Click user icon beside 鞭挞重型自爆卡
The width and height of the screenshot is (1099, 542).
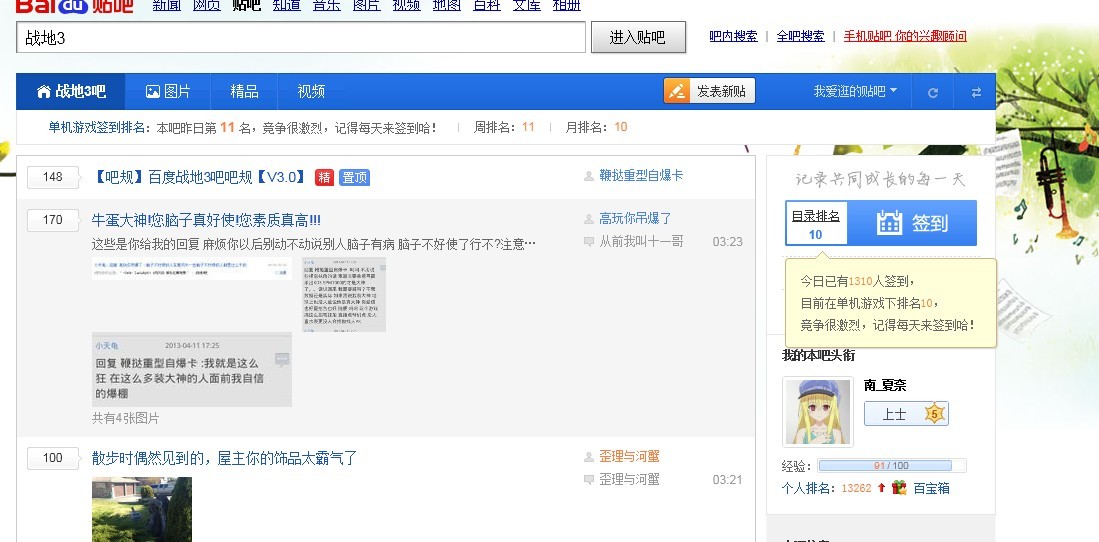point(589,176)
